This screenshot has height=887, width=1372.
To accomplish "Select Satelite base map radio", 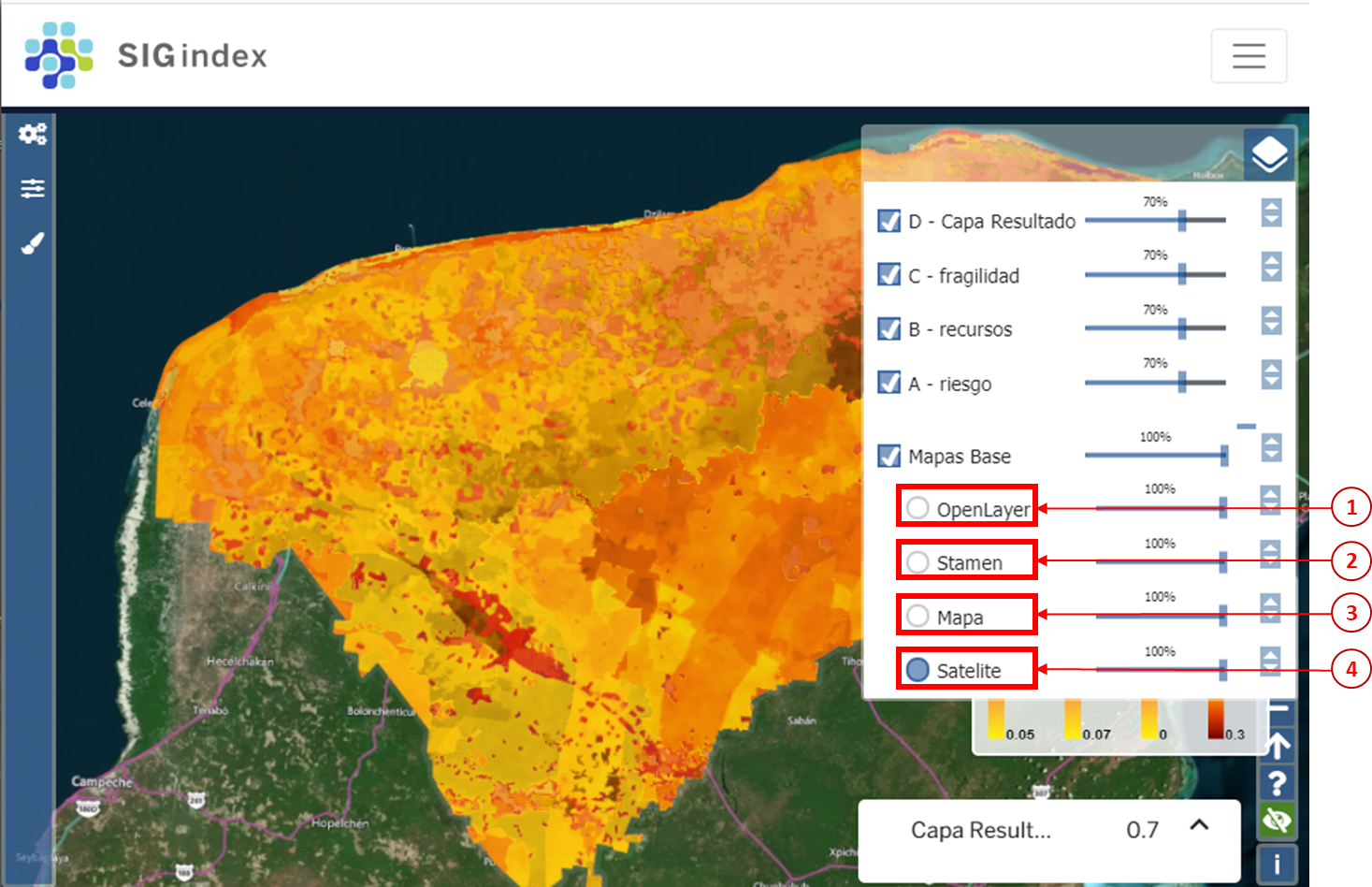I will coord(918,670).
